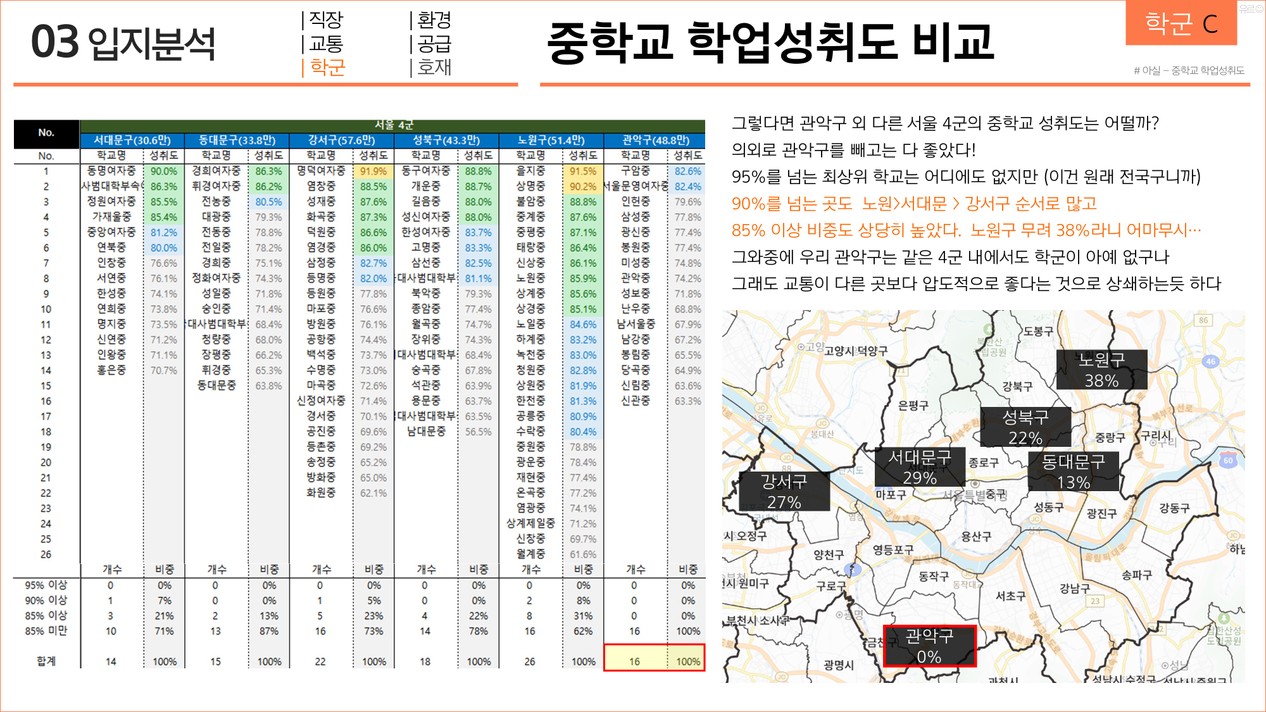Click the line starting 의외로 관악구를 빼고는
This screenshot has height=712, width=1266.
point(854,150)
